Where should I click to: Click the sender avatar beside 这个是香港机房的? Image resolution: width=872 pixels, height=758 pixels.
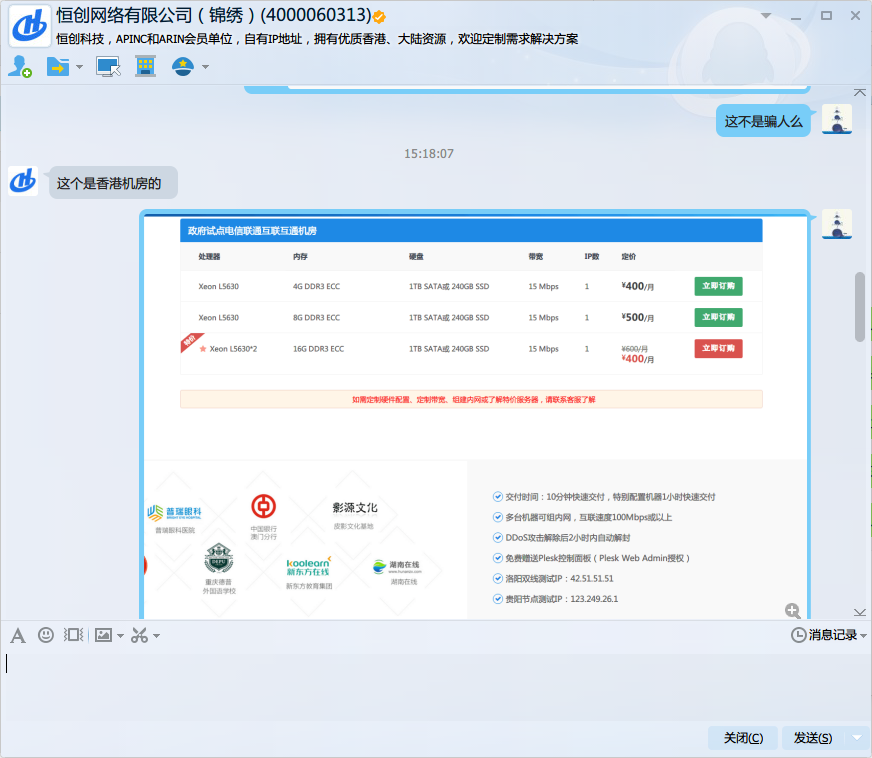point(23,181)
